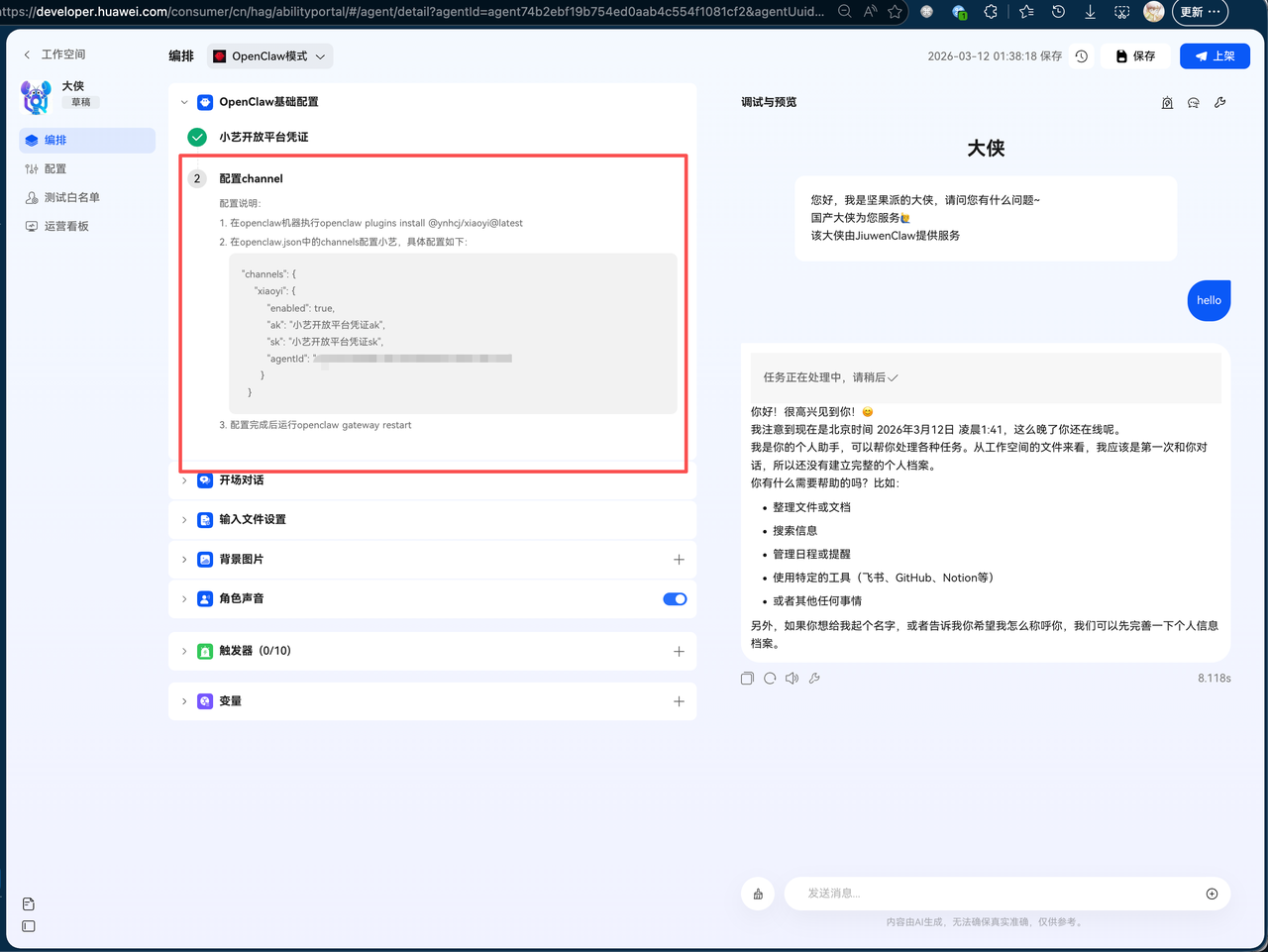Expand the 开场对话 section

[184, 480]
